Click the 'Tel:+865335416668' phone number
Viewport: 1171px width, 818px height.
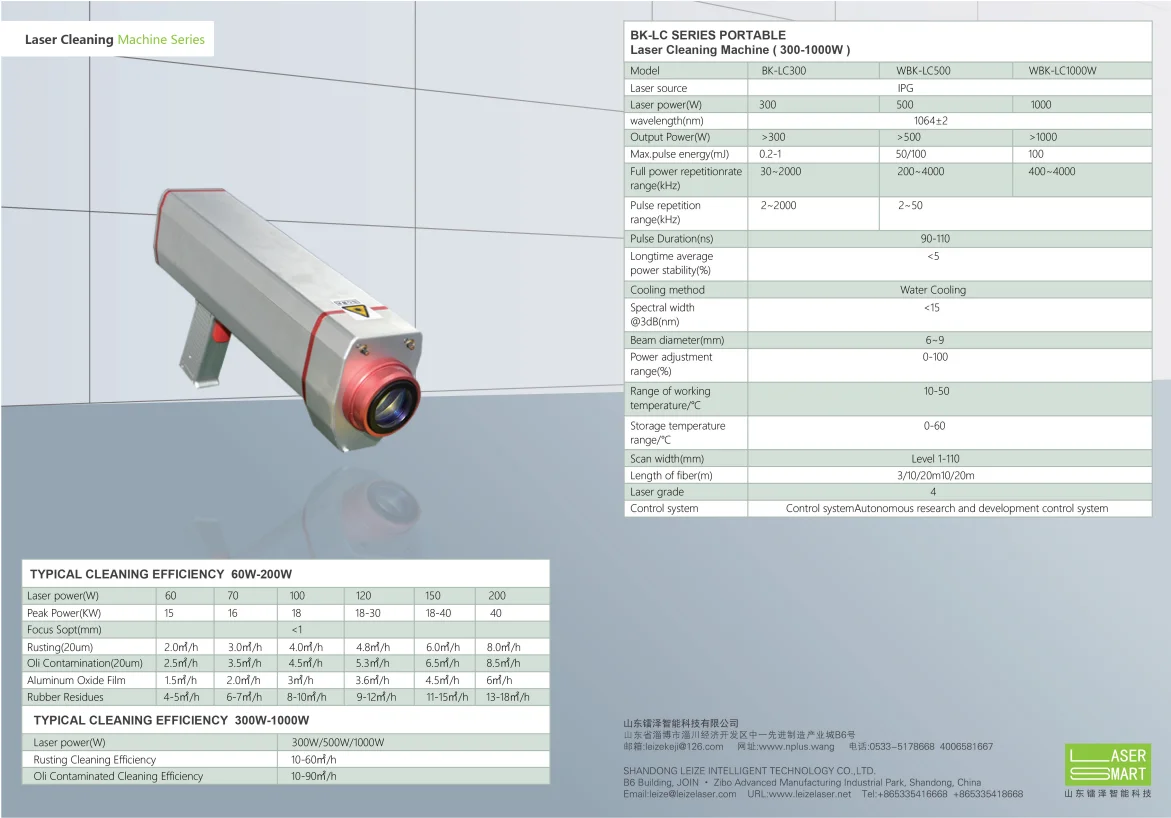pos(904,794)
